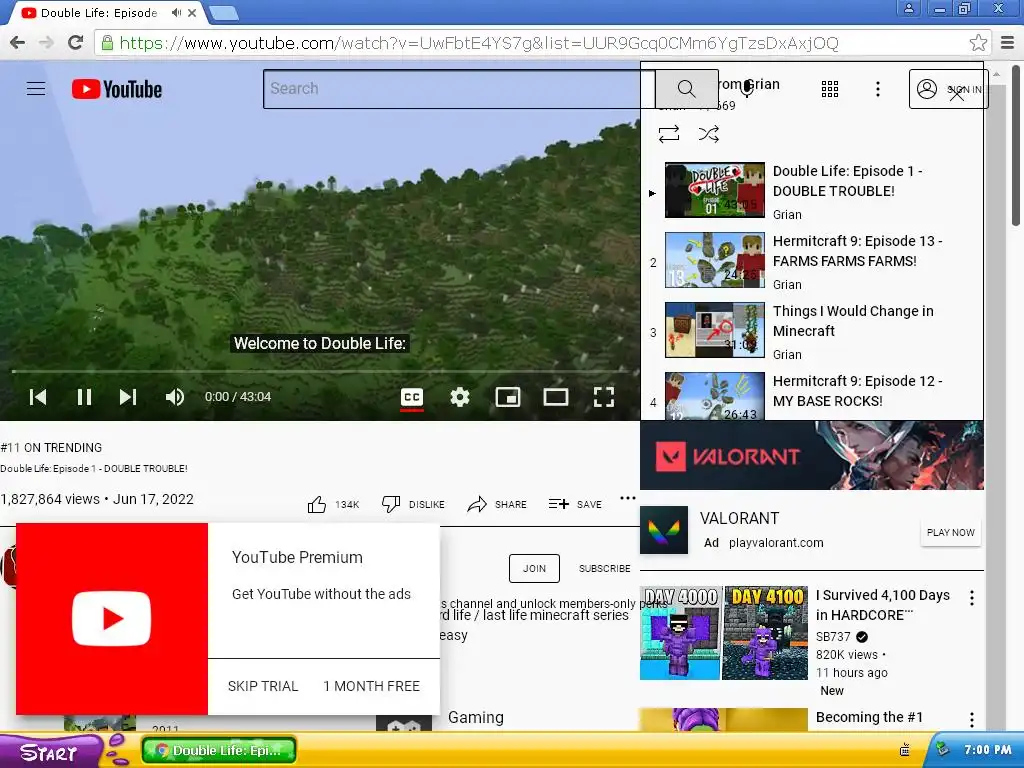This screenshot has width=1024, height=768.
Task: Like the video with 134K likes
Action: (333, 504)
